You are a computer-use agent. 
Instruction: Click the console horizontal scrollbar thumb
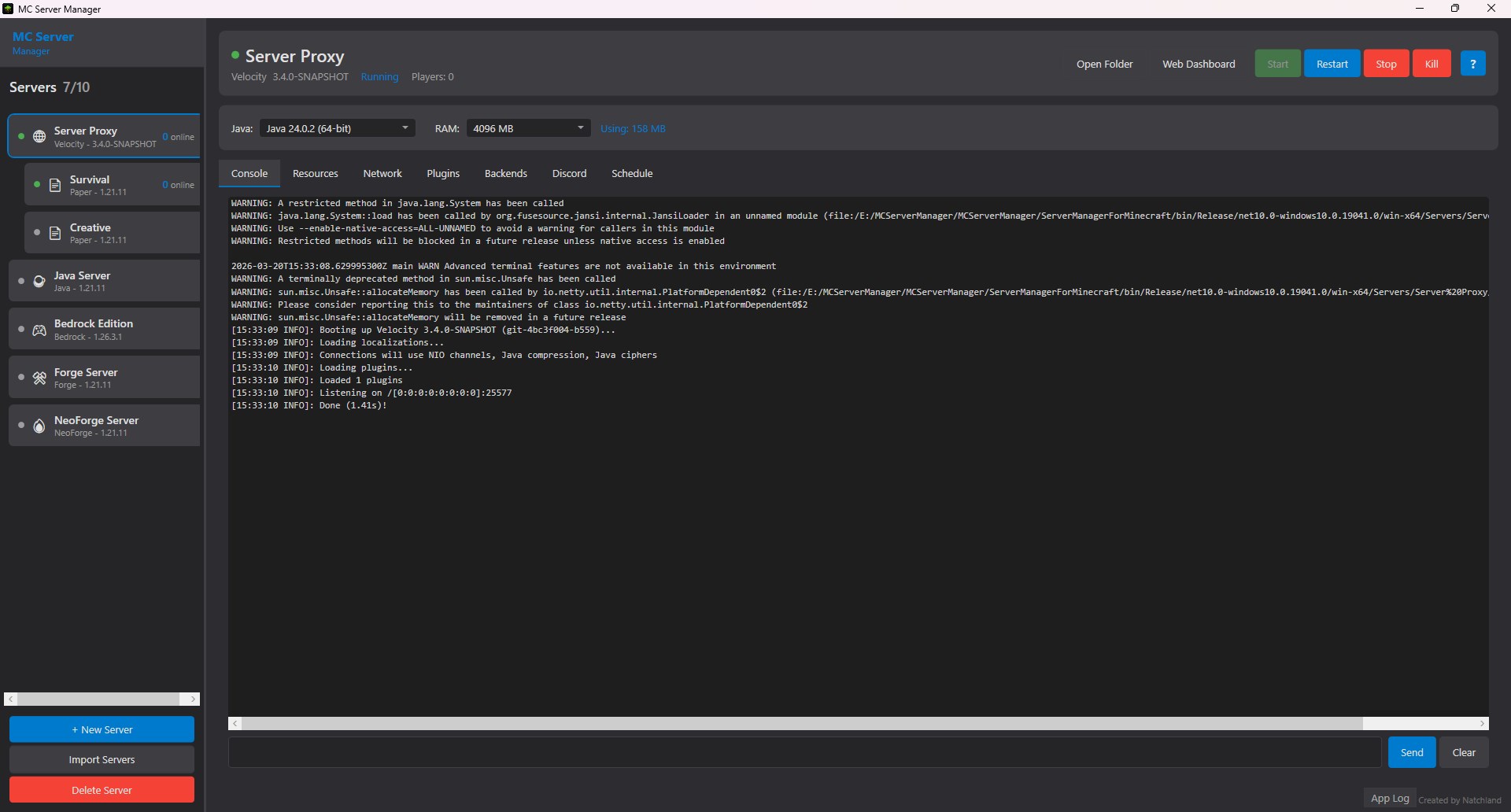(x=802, y=723)
